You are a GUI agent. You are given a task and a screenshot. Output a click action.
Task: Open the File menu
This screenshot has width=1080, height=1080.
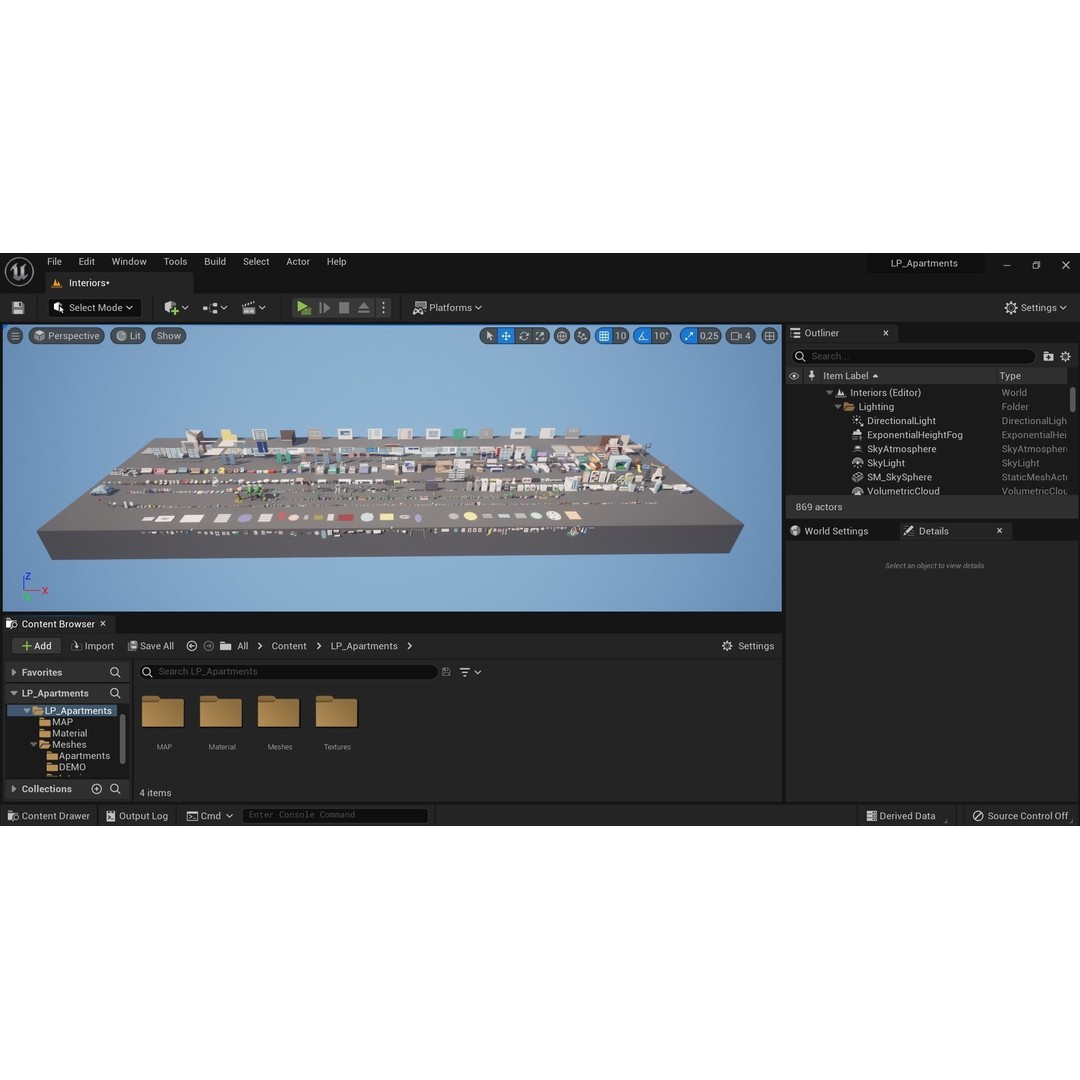click(54, 262)
